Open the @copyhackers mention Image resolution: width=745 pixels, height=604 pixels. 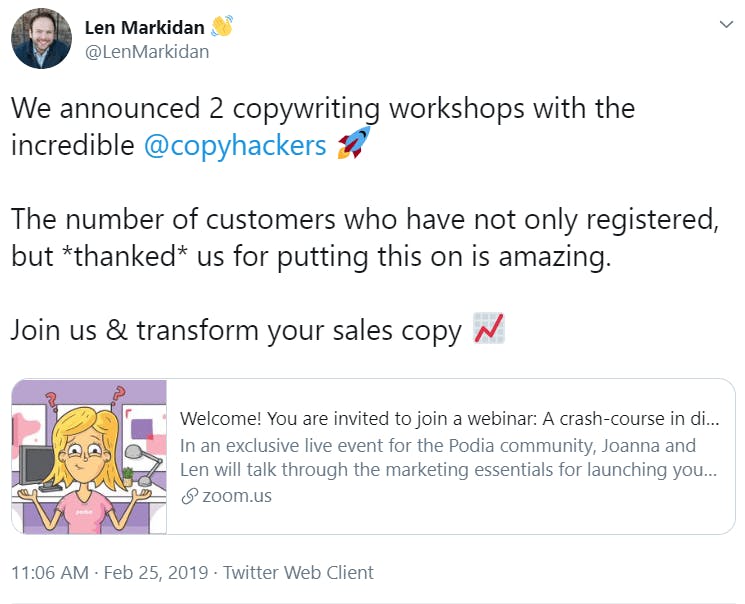click(x=235, y=145)
